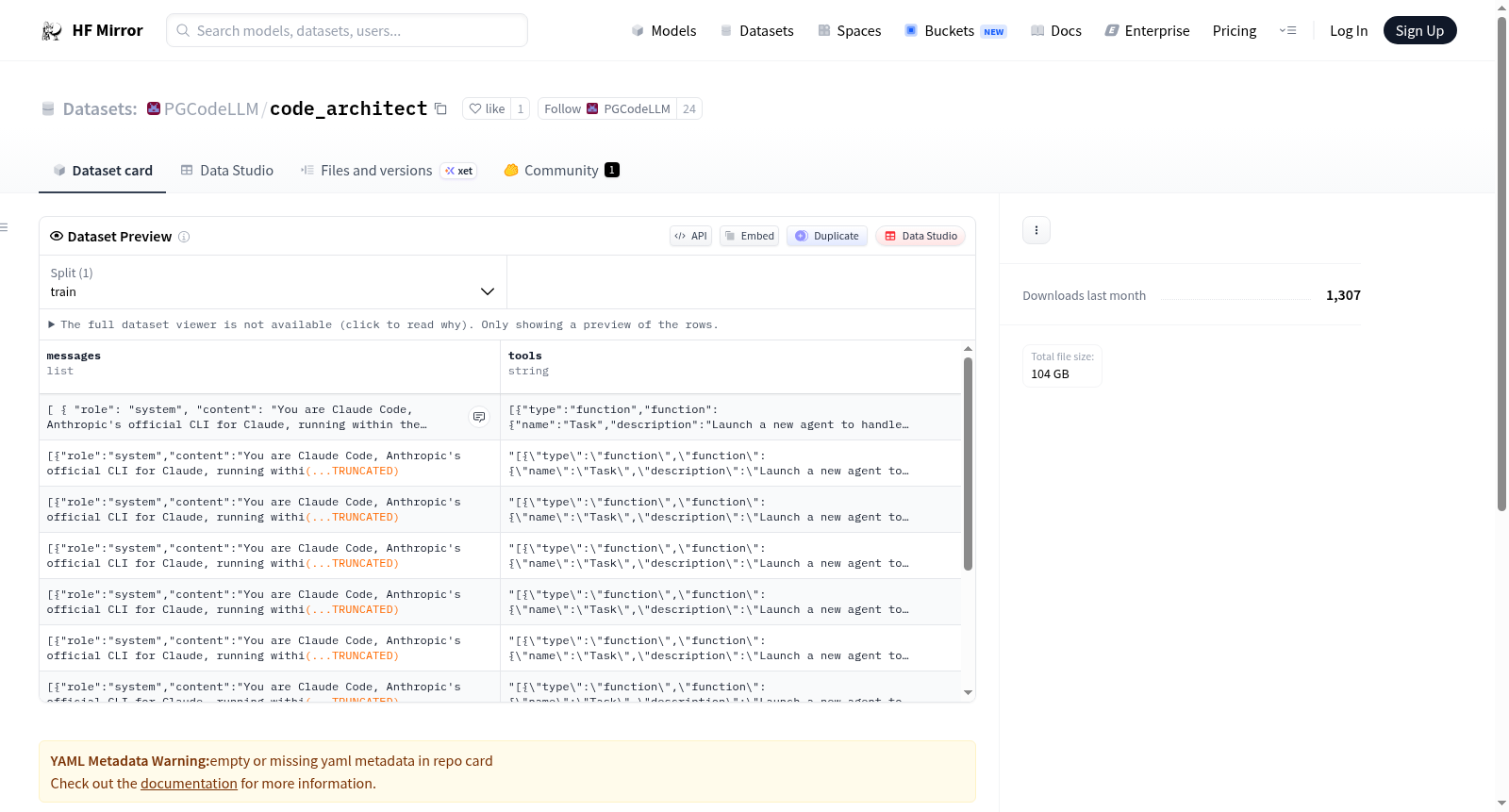Click the first row tools cell
This screenshot has width=1509, height=812.
click(x=730, y=417)
